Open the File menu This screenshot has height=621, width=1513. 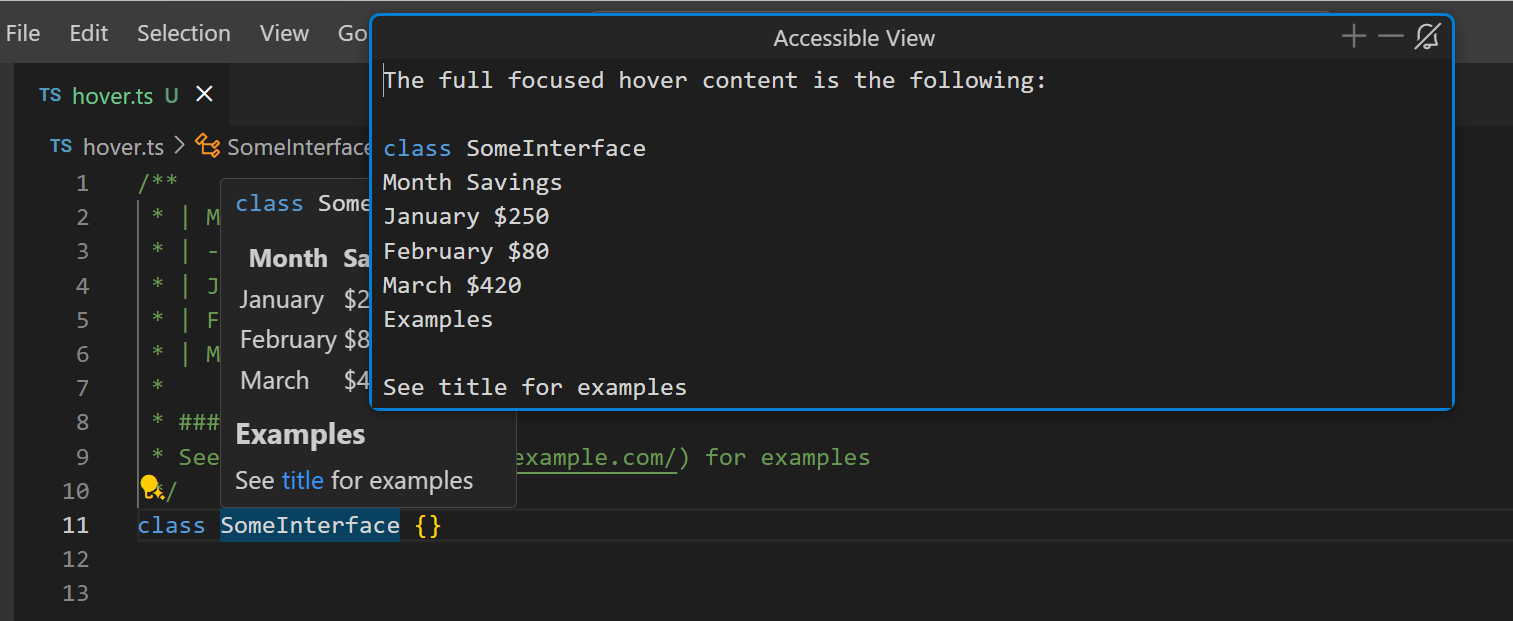pyautogui.click(x=22, y=32)
